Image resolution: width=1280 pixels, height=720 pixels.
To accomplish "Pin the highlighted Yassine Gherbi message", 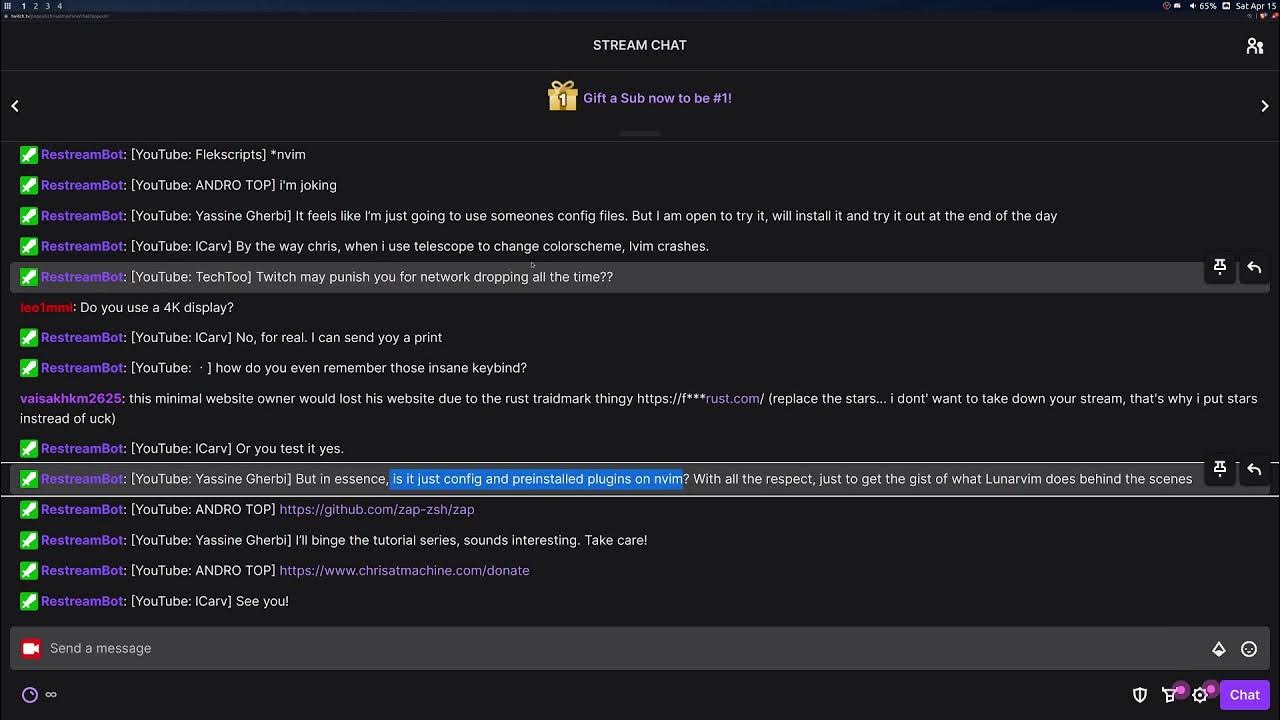I will pos(1220,469).
